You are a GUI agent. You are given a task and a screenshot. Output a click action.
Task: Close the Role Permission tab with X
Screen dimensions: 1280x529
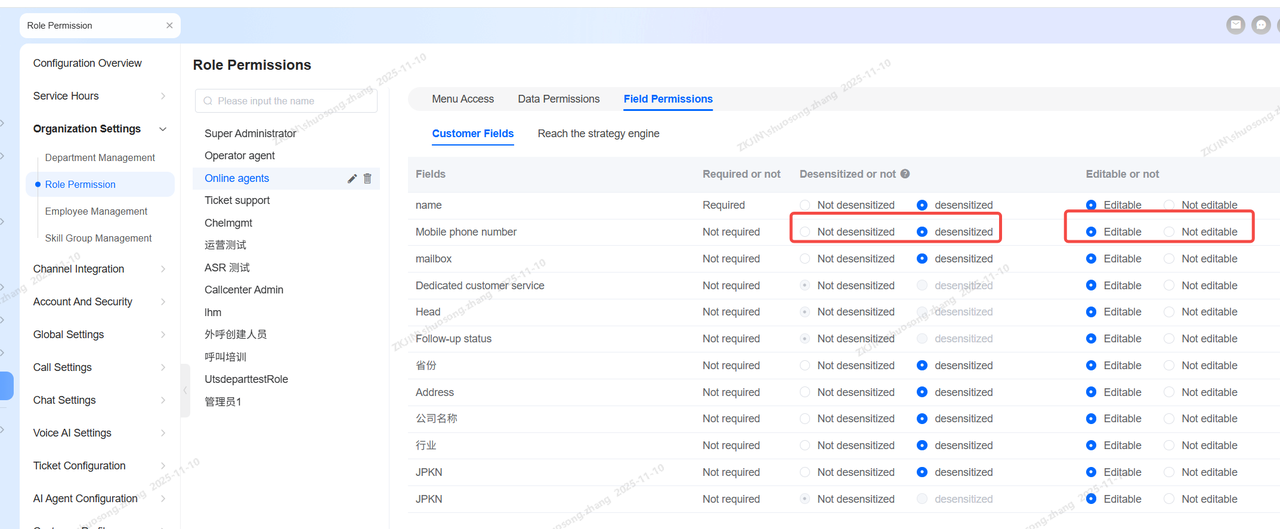tap(169, 26)
